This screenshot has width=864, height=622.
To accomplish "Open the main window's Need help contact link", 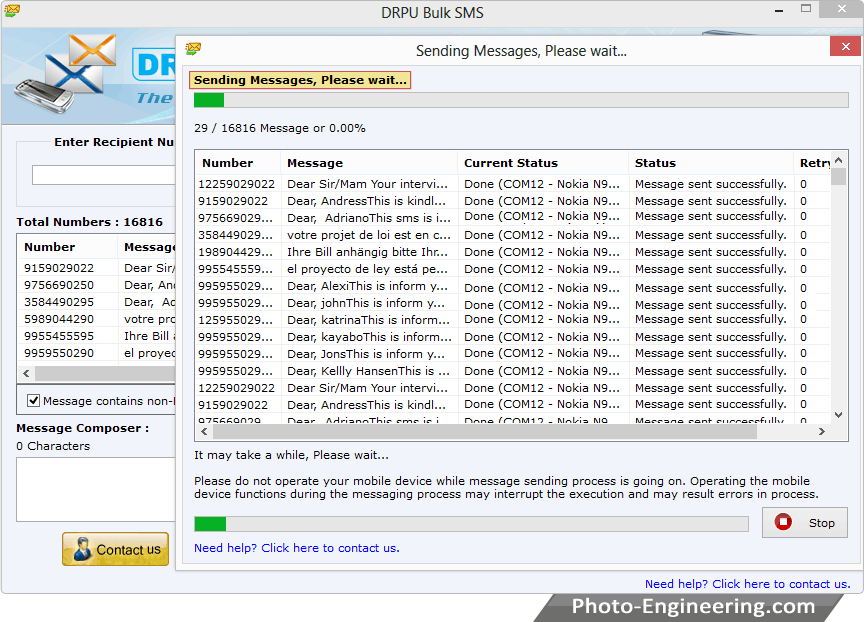I will pyautogui.click(x=747, y=584).
